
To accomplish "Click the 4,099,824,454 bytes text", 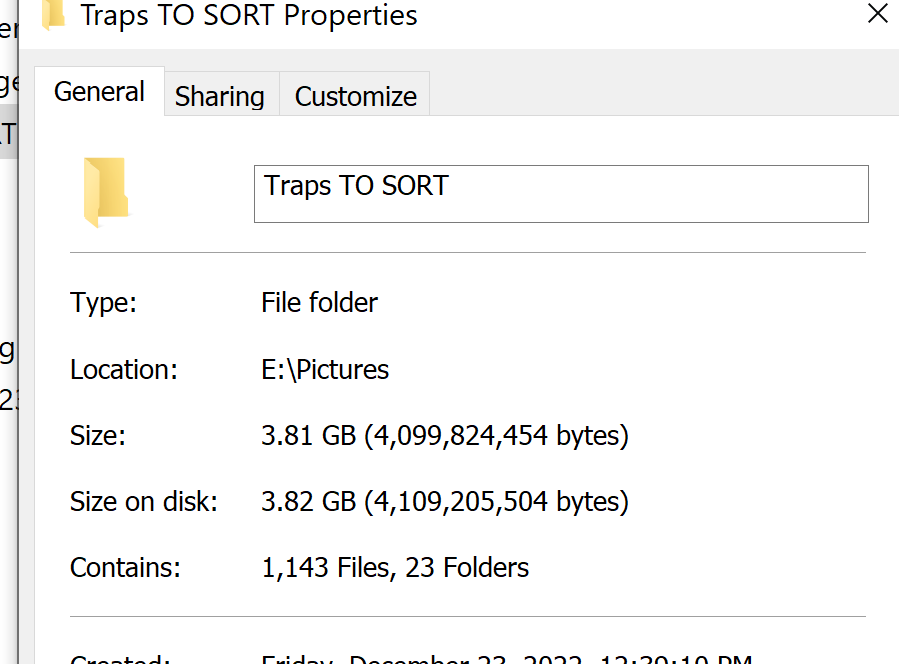I will (495, 435).
